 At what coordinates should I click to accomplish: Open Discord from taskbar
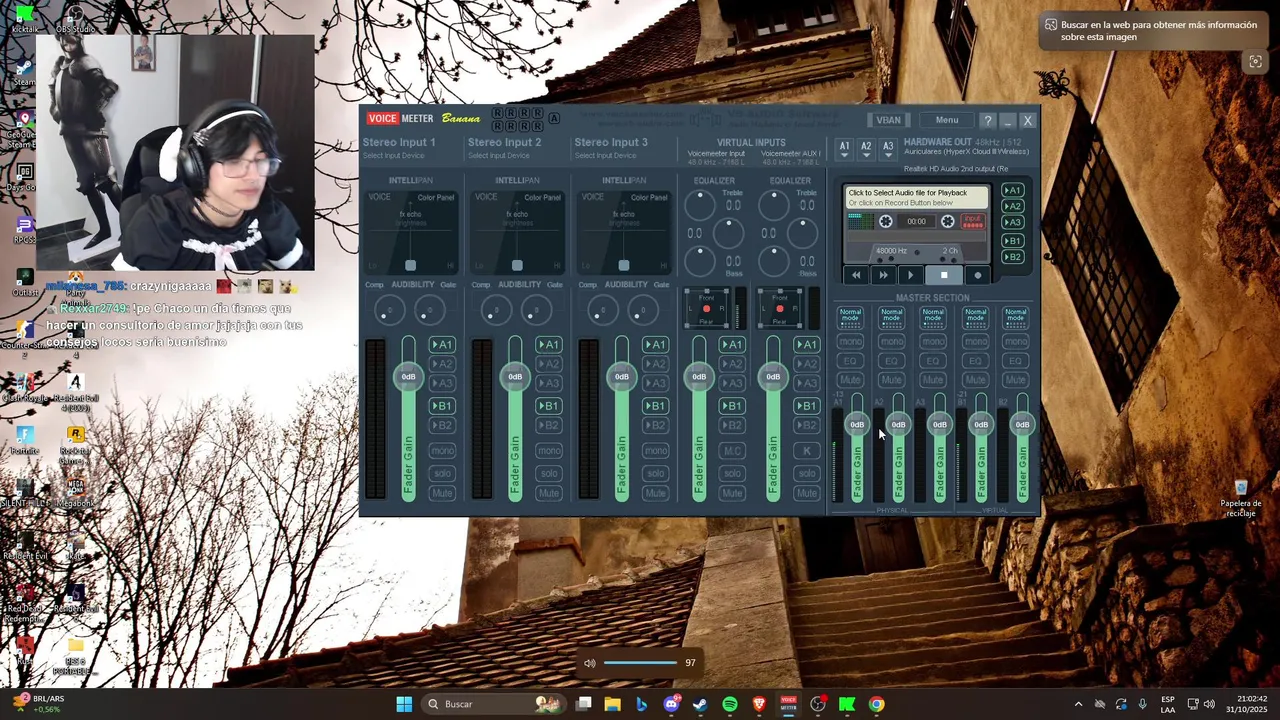(x=671, y=704)
